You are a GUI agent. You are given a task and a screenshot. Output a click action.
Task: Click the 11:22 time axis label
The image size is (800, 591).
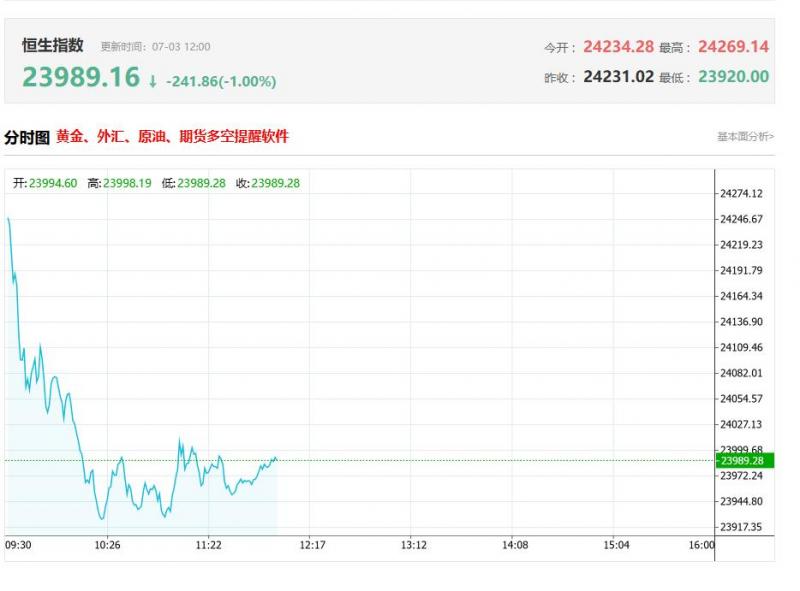209,545
